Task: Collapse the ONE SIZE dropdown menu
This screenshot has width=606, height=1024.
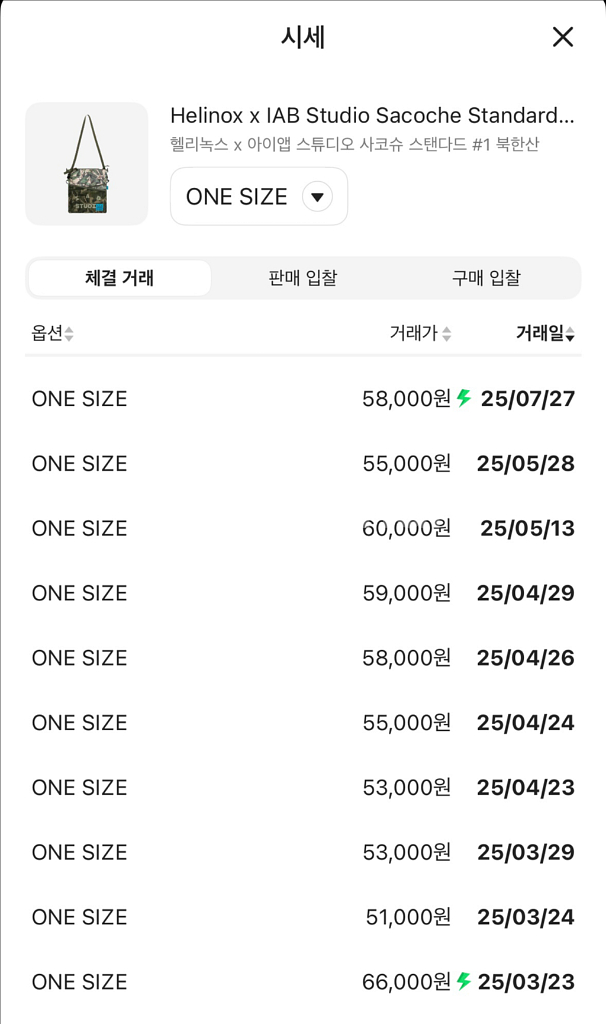Action: [317, 196]
